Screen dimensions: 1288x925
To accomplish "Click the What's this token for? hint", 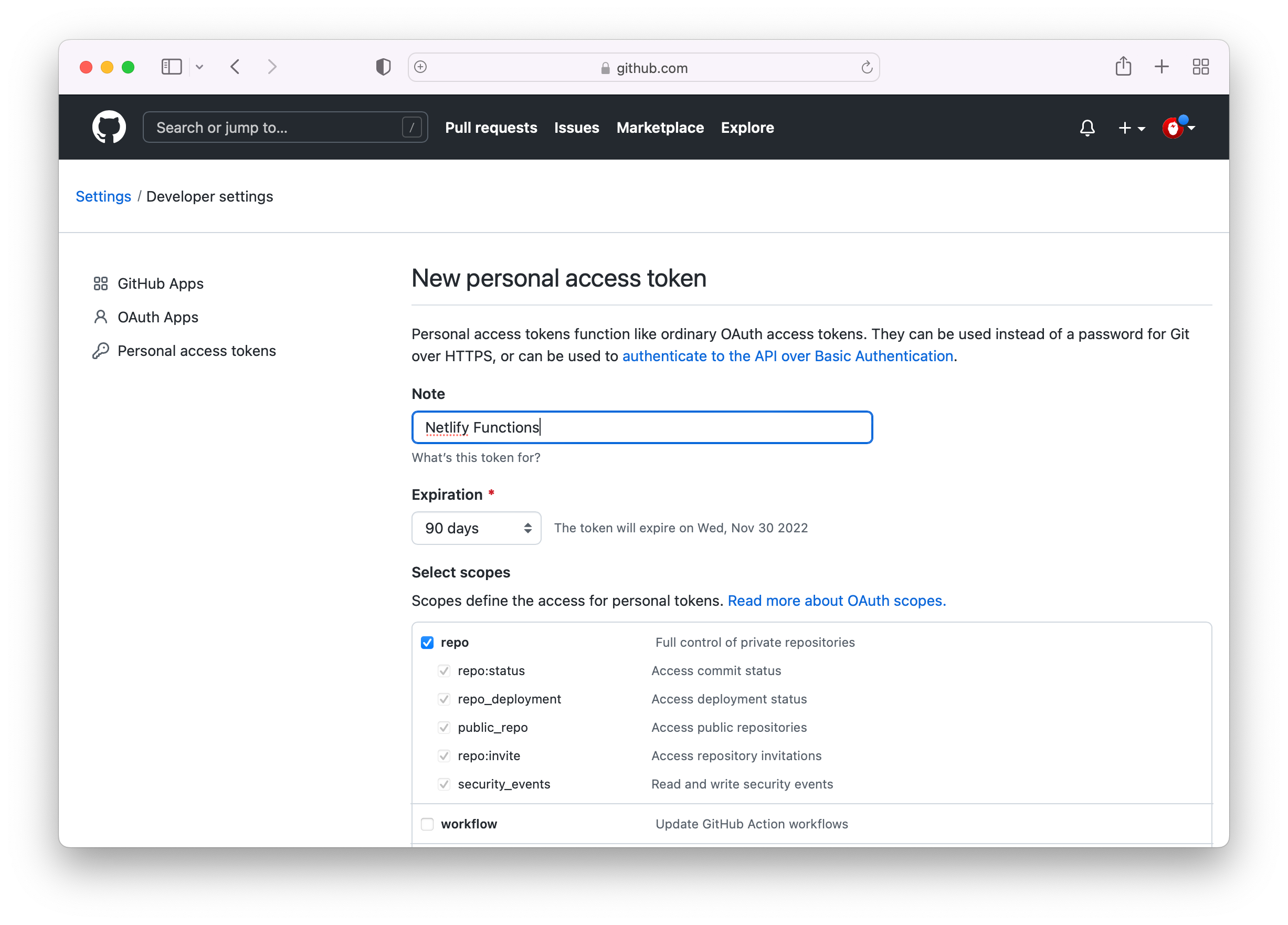I will [476, 457].
